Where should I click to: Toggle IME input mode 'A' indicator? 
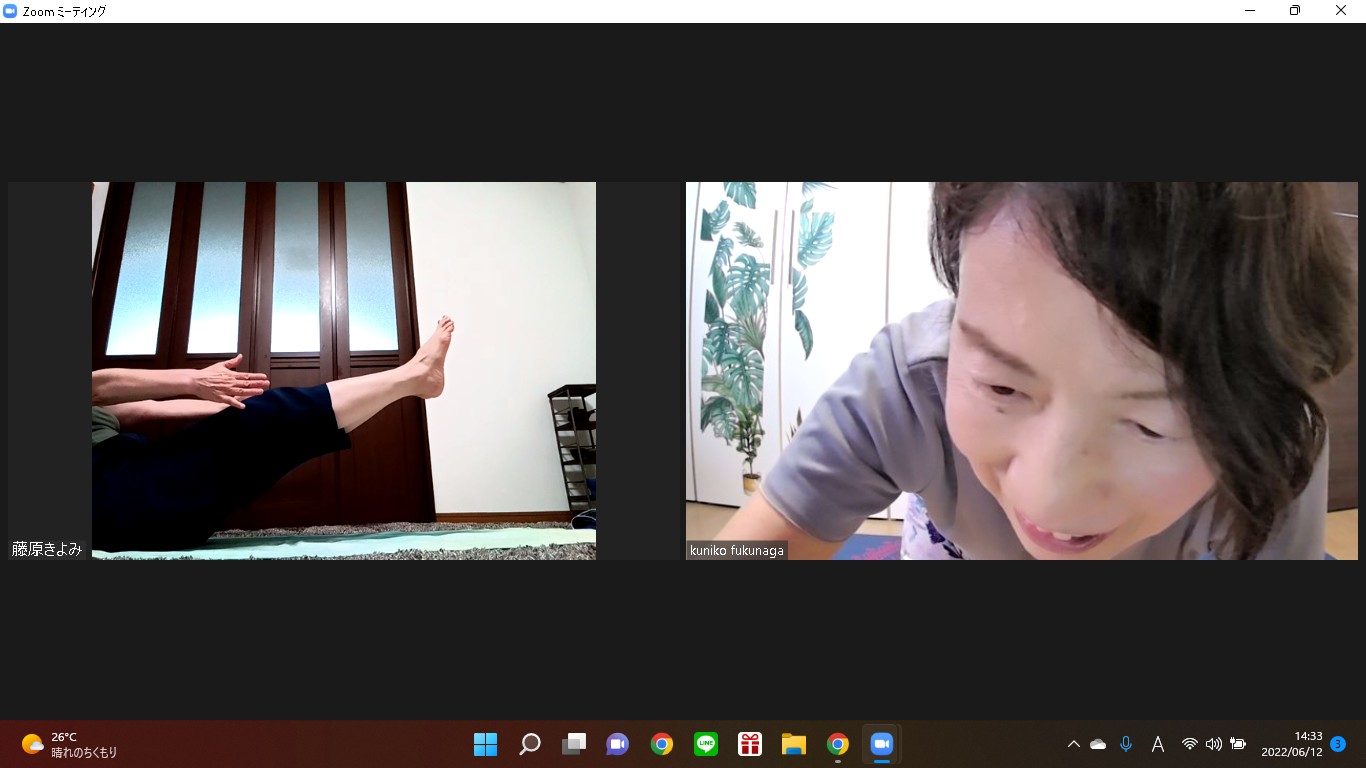point(1158,744)
